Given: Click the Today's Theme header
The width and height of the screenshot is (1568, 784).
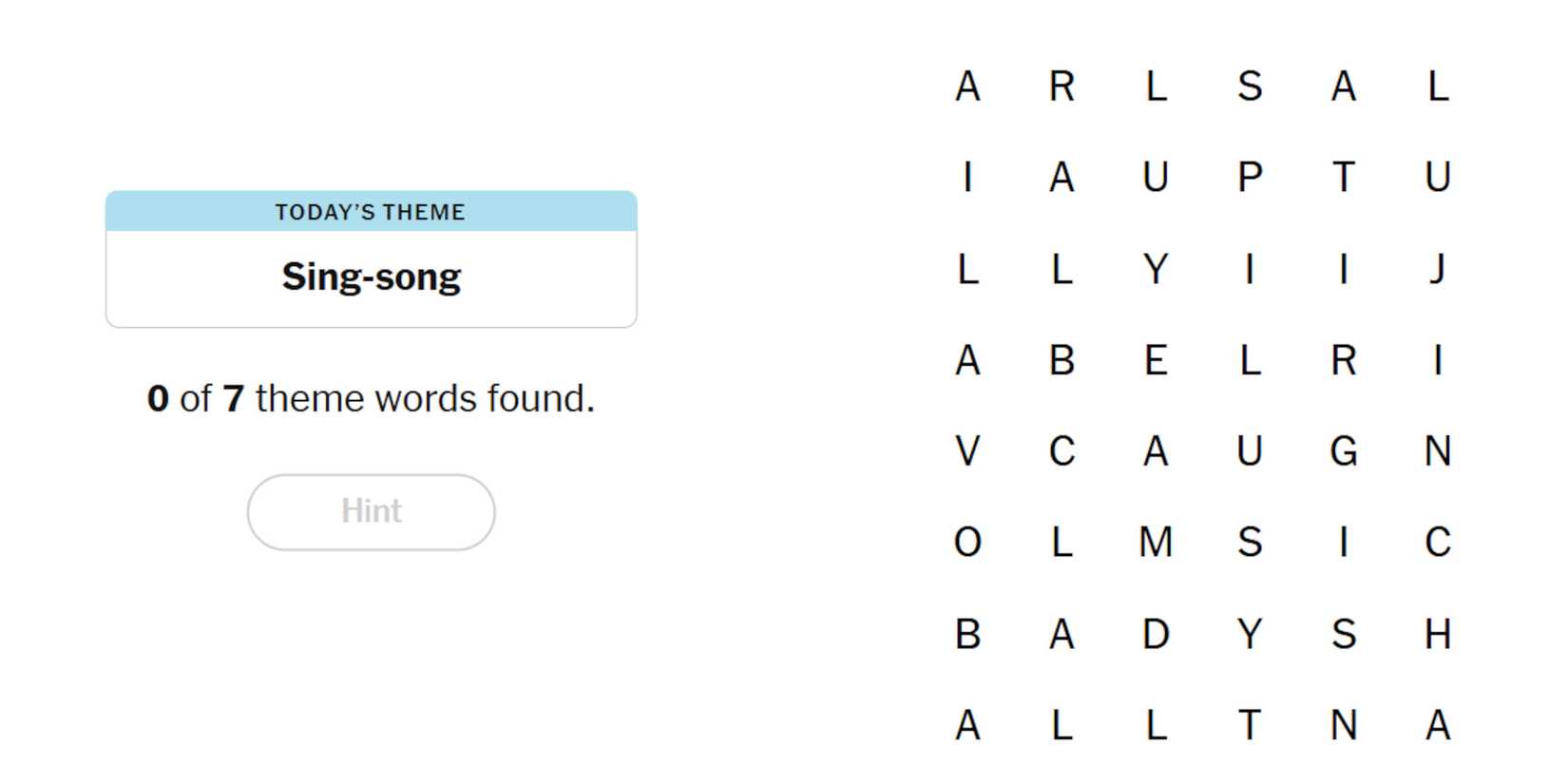Looking at the screenshot, I should 371,212.
